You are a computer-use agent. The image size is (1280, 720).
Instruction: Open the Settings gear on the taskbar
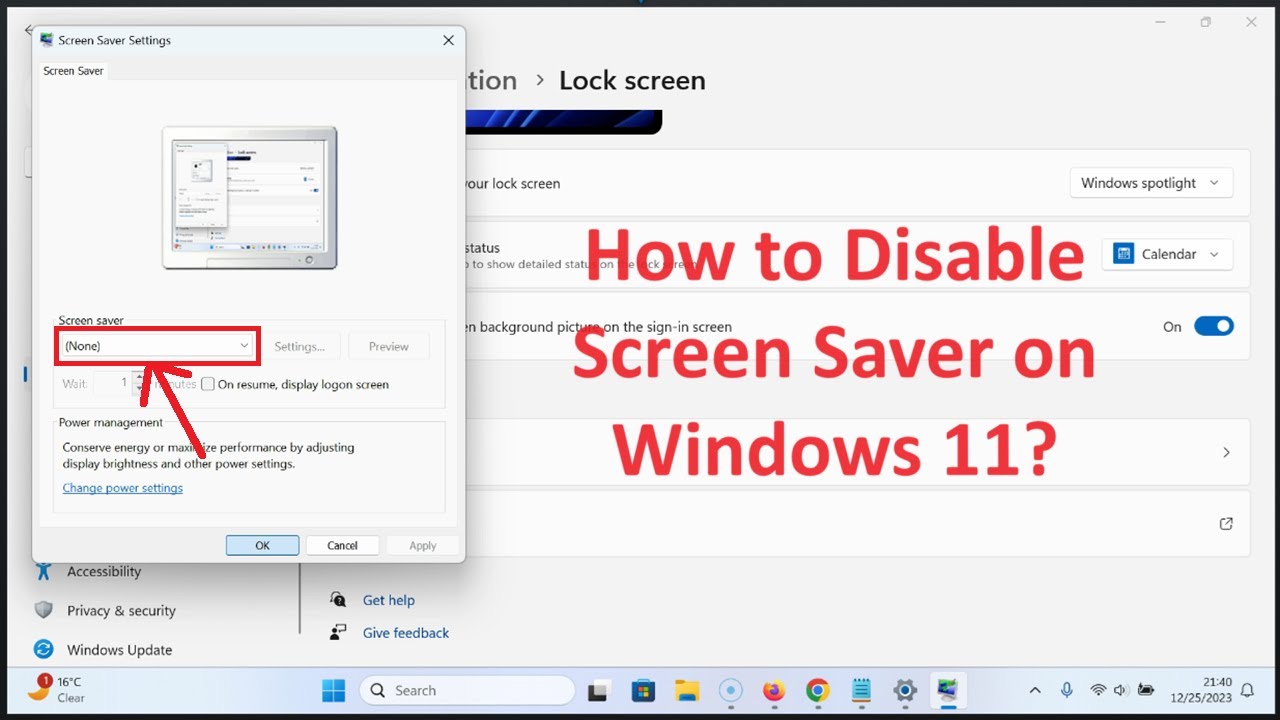point(905,690)
